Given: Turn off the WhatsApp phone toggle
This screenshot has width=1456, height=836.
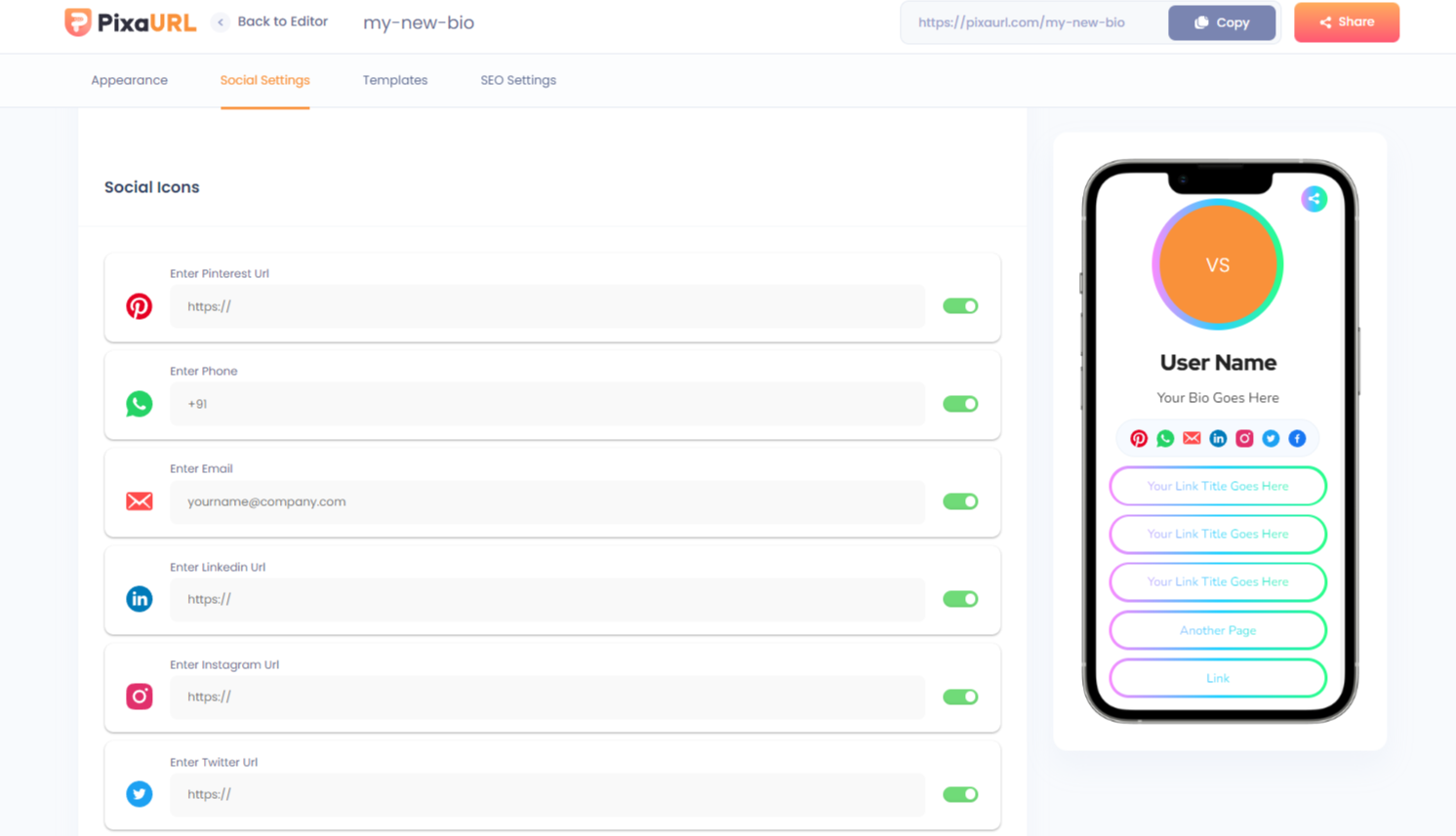Looking at the screenshot, I should click(960, 404).
